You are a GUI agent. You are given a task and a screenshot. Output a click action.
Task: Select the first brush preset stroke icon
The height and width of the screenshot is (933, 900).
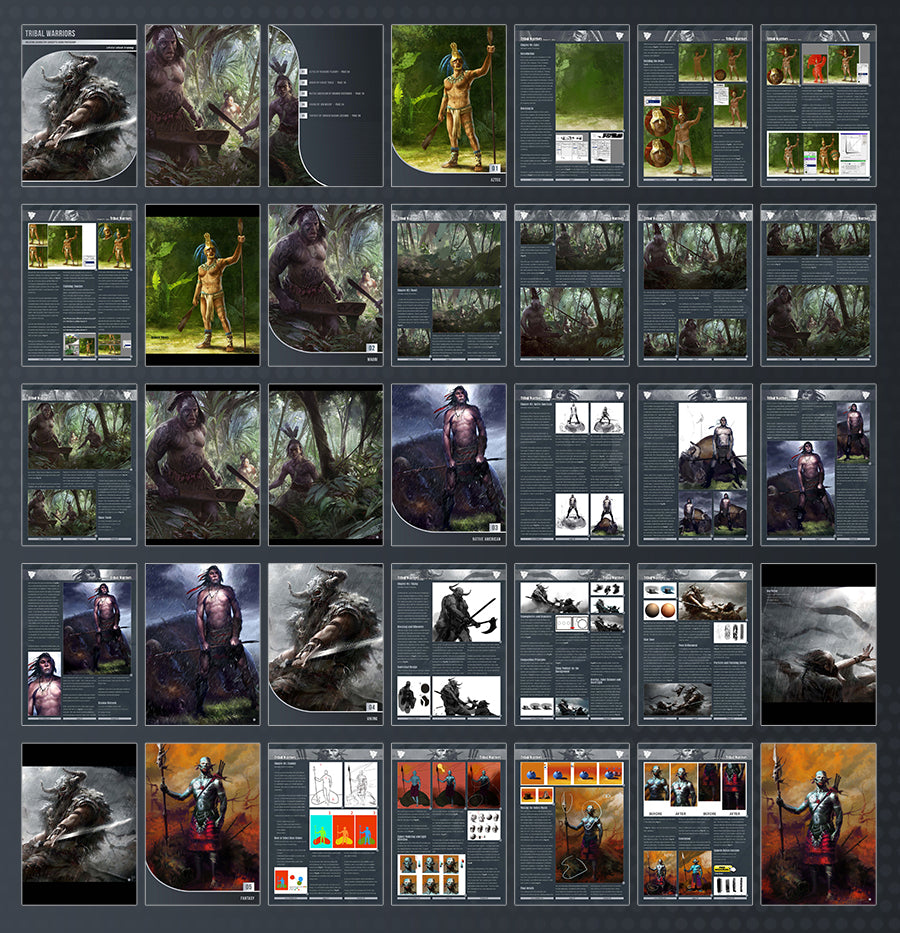point(720,884)
